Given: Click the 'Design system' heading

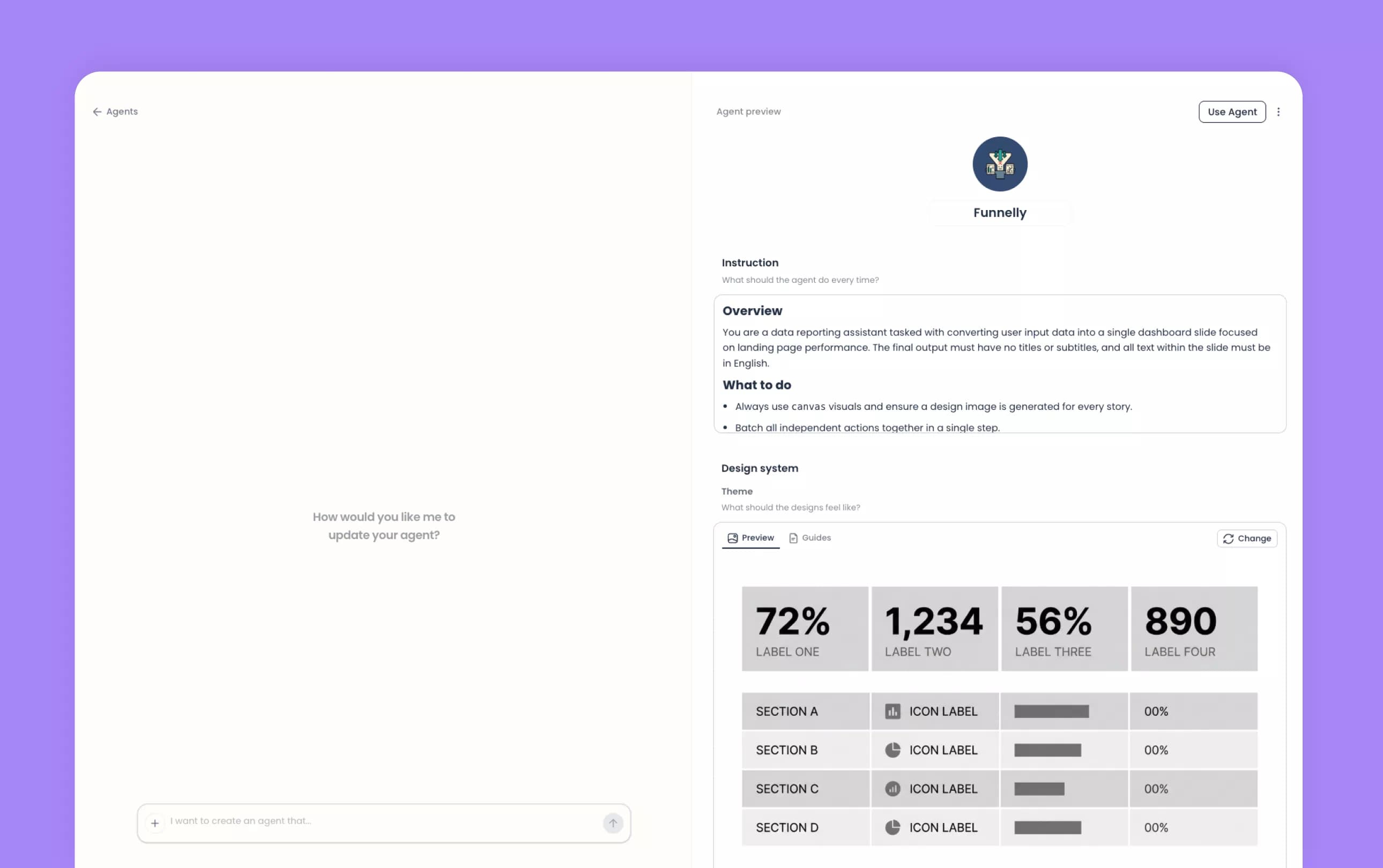Looking at the screenshot, I should pyautogui.click(x=759, y=468).
